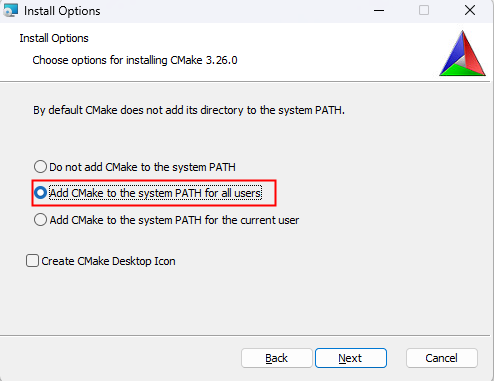The height and width of the screenshot is (381, 494).
Task: Click the 'for the current user' option label text
Action: click(174, 220)
